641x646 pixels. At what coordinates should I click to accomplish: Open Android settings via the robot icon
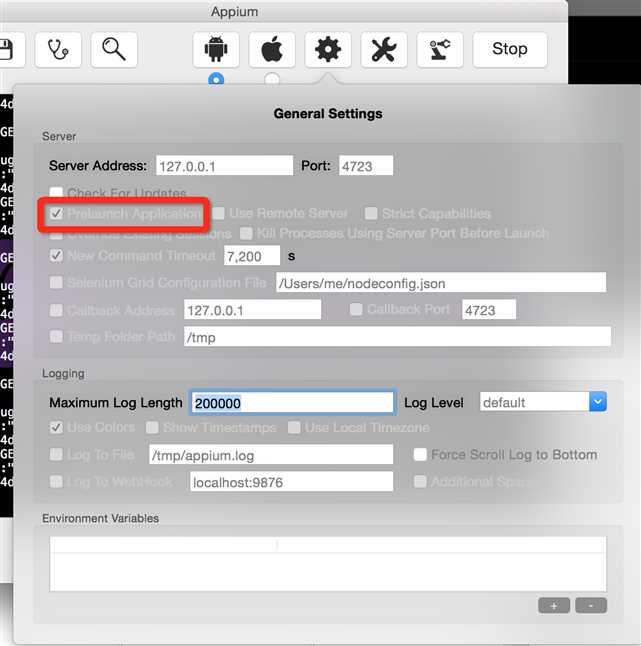(x=216, y=49)
